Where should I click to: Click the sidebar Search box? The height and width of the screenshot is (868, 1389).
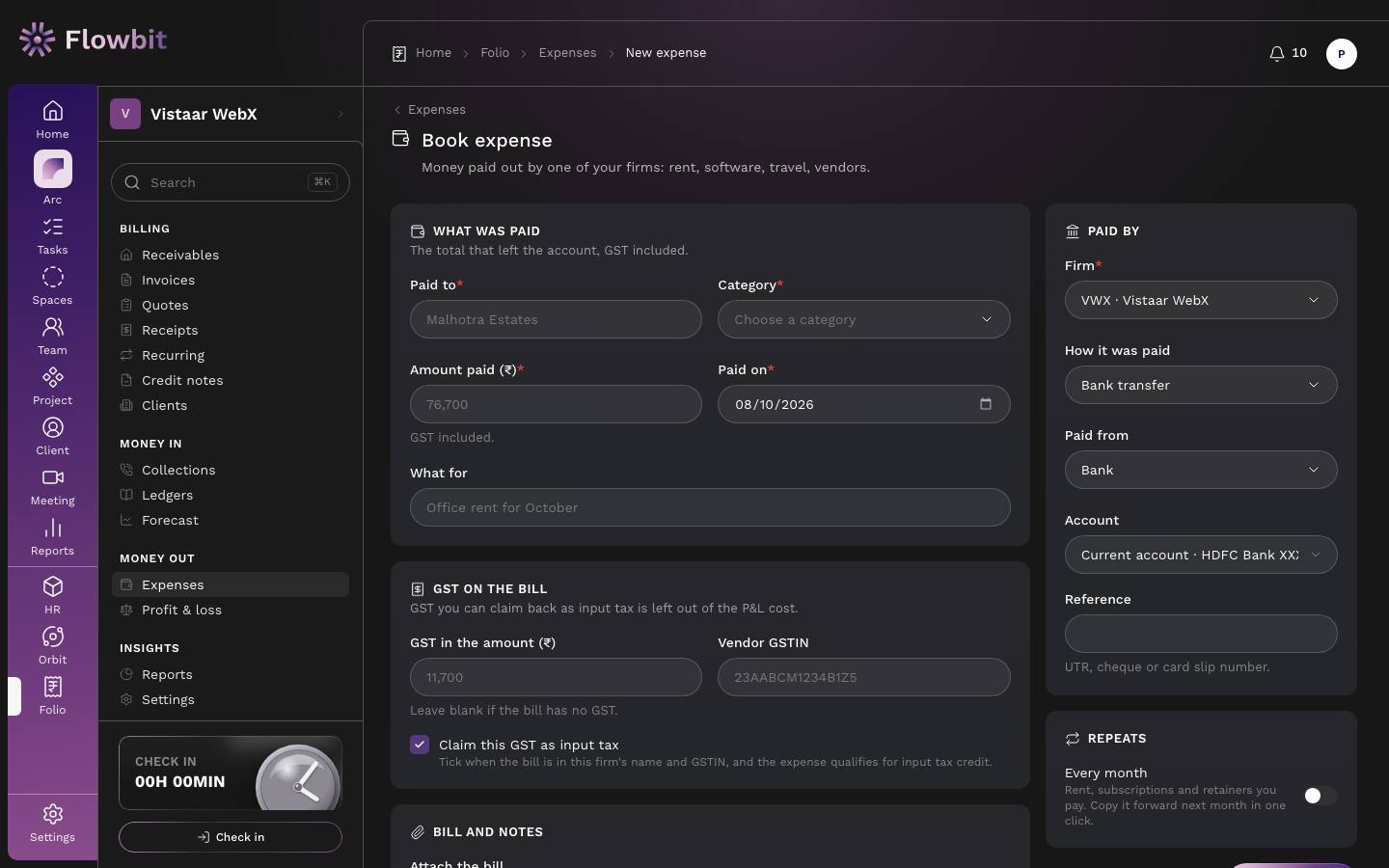231,182
